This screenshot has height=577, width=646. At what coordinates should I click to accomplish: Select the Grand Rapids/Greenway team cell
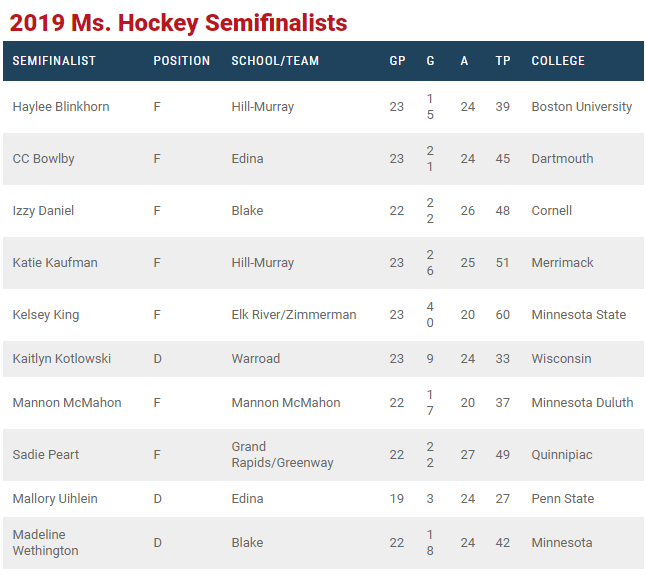point(282,455)
